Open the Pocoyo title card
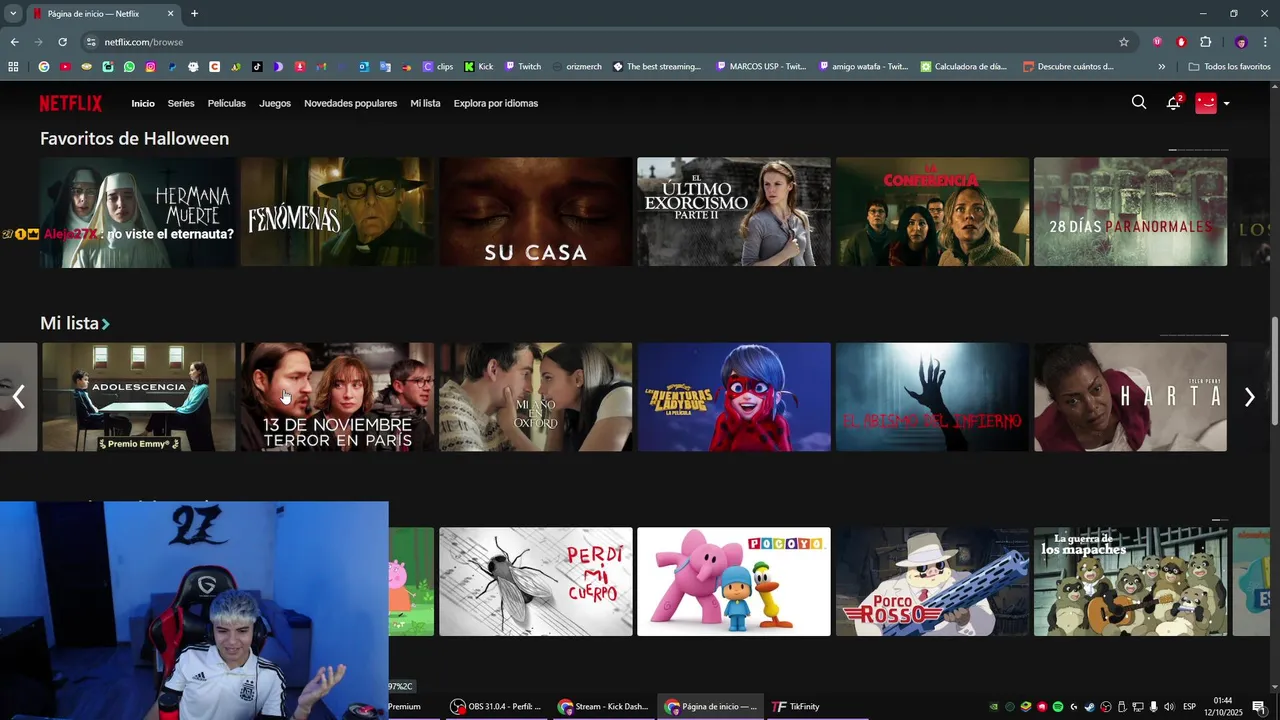 click(x=734, y=582)
